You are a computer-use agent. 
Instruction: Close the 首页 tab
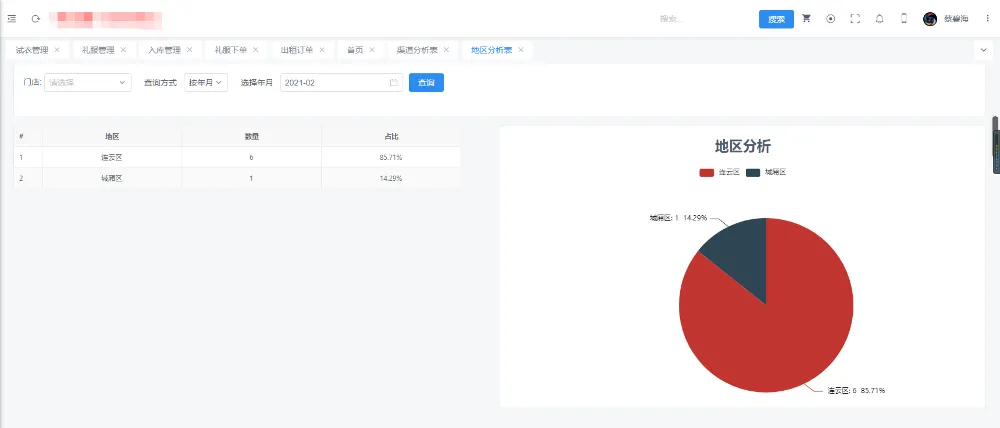click(x=372, y=50)
